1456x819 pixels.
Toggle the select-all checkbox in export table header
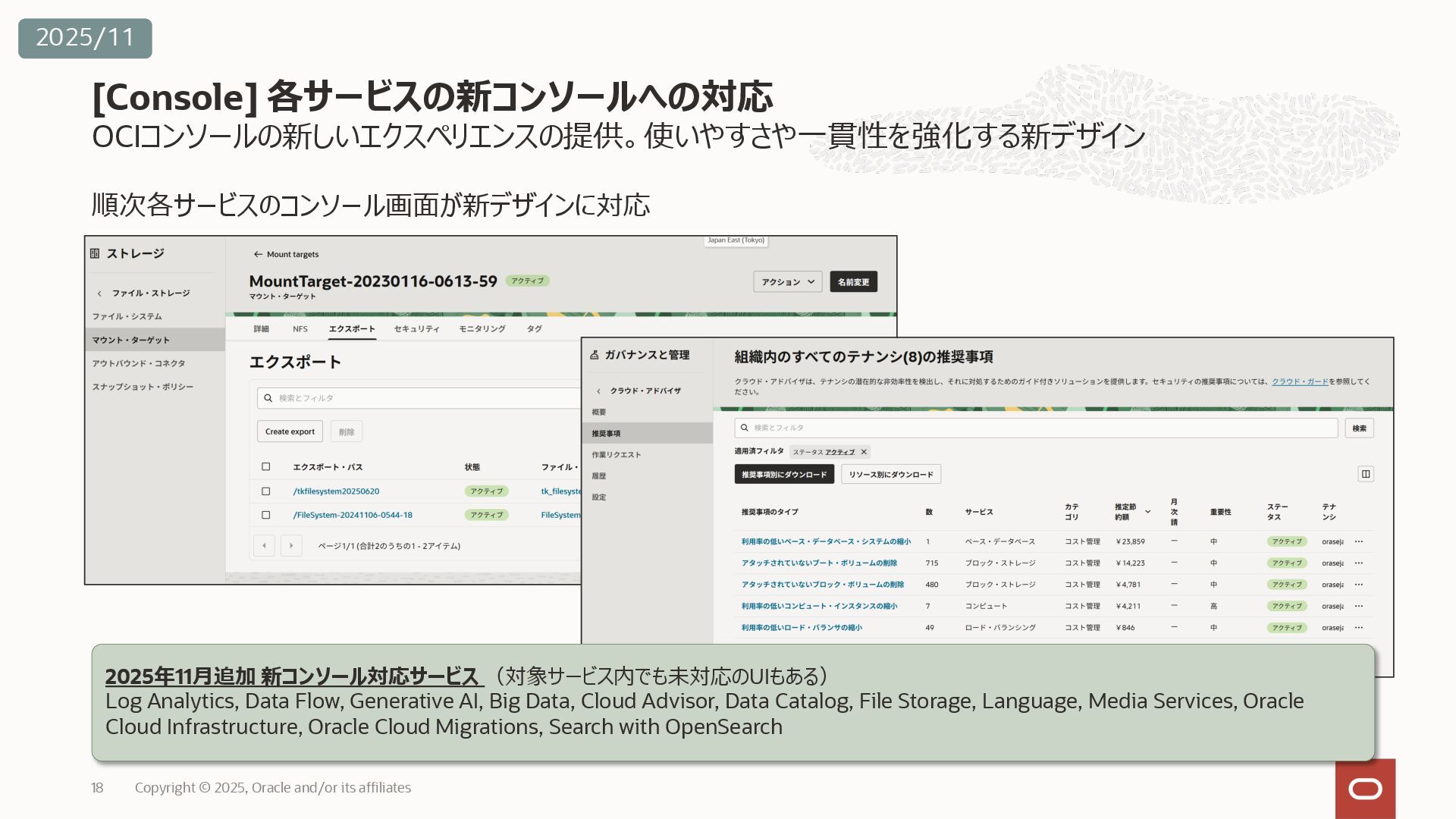[x=266, y=467]
